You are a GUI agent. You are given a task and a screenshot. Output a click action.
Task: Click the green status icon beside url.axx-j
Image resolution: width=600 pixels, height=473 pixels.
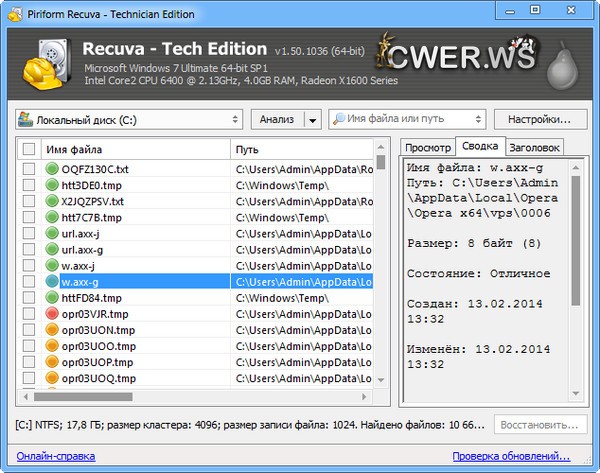click(54, 234)
